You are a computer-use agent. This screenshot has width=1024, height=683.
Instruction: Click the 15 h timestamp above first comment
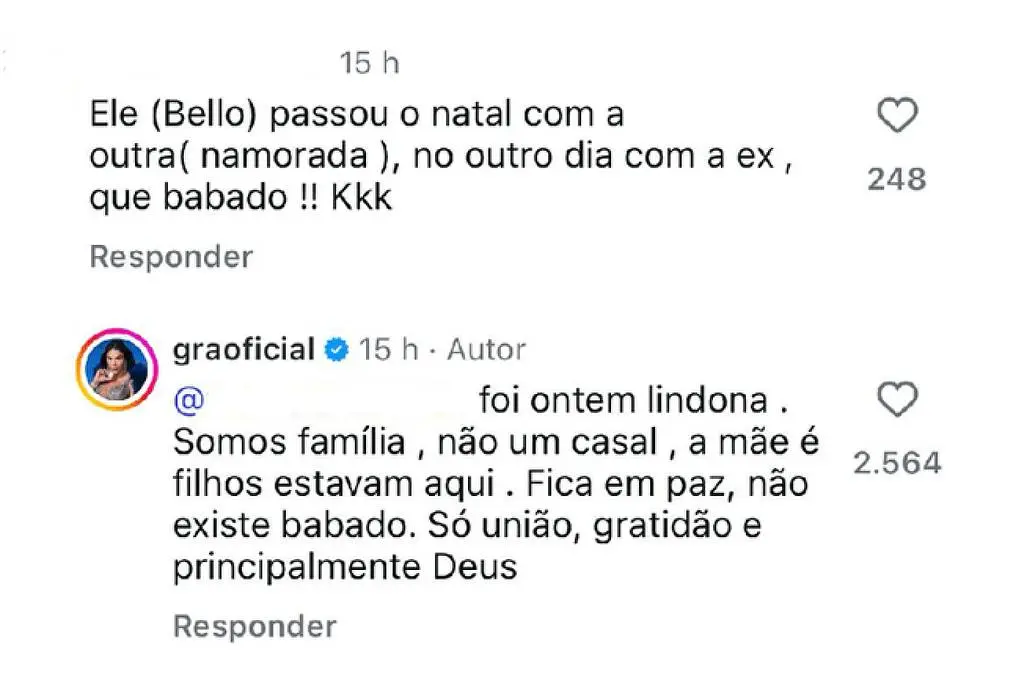tap(370, 64)
